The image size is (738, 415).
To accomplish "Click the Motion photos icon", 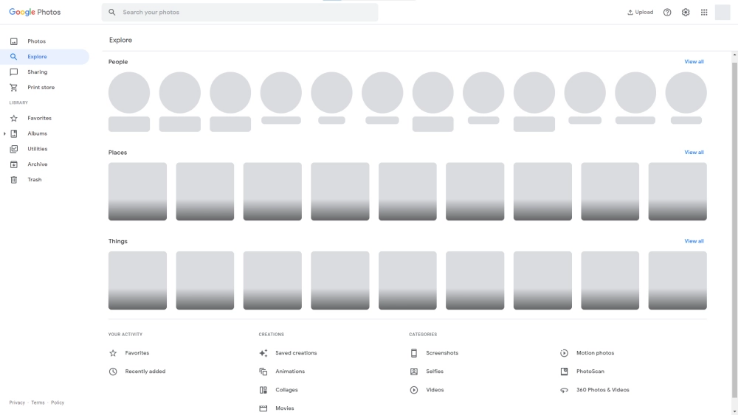I will (564, 353).
